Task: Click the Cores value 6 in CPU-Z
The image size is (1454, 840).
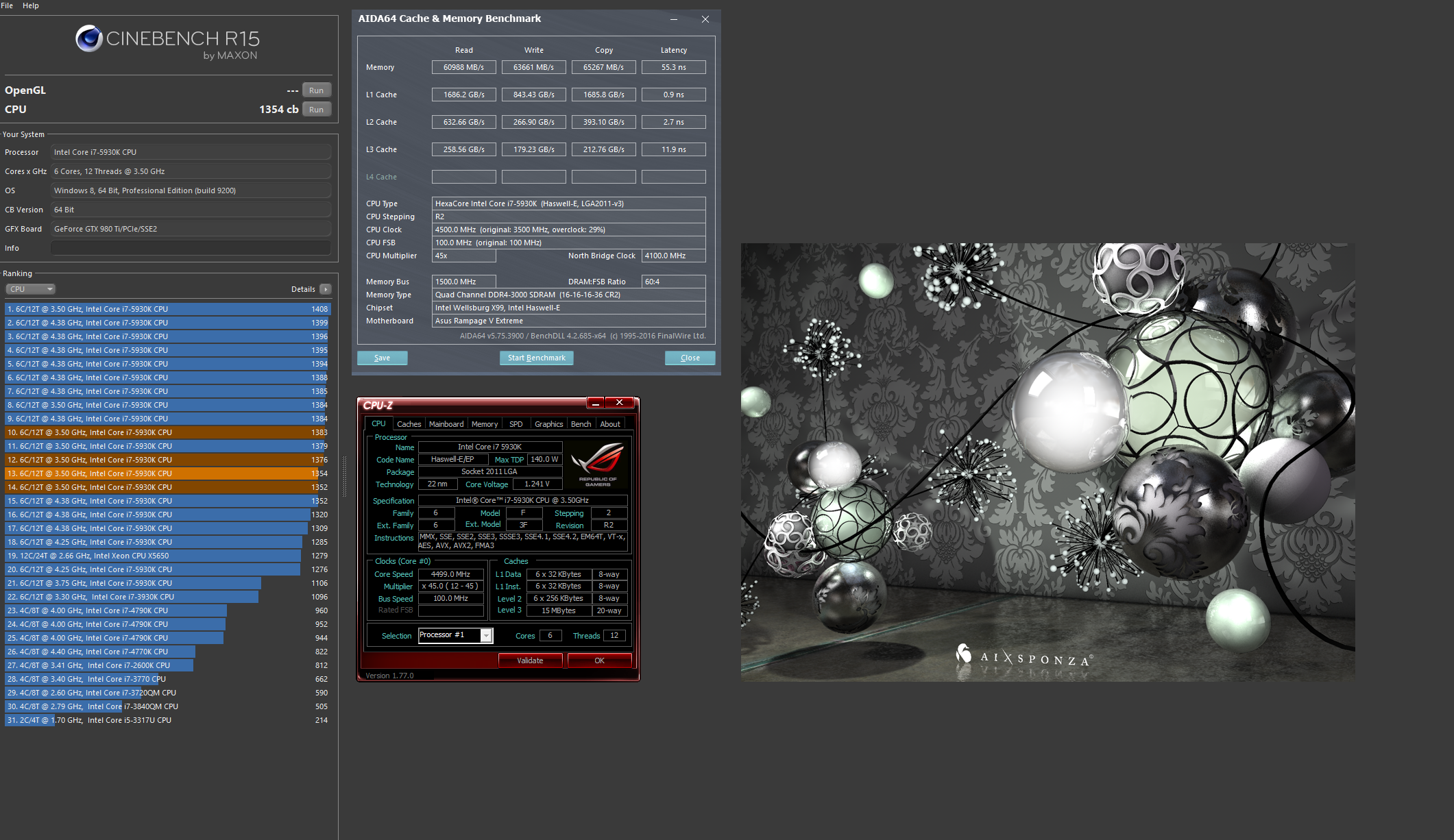Action: 550,636
